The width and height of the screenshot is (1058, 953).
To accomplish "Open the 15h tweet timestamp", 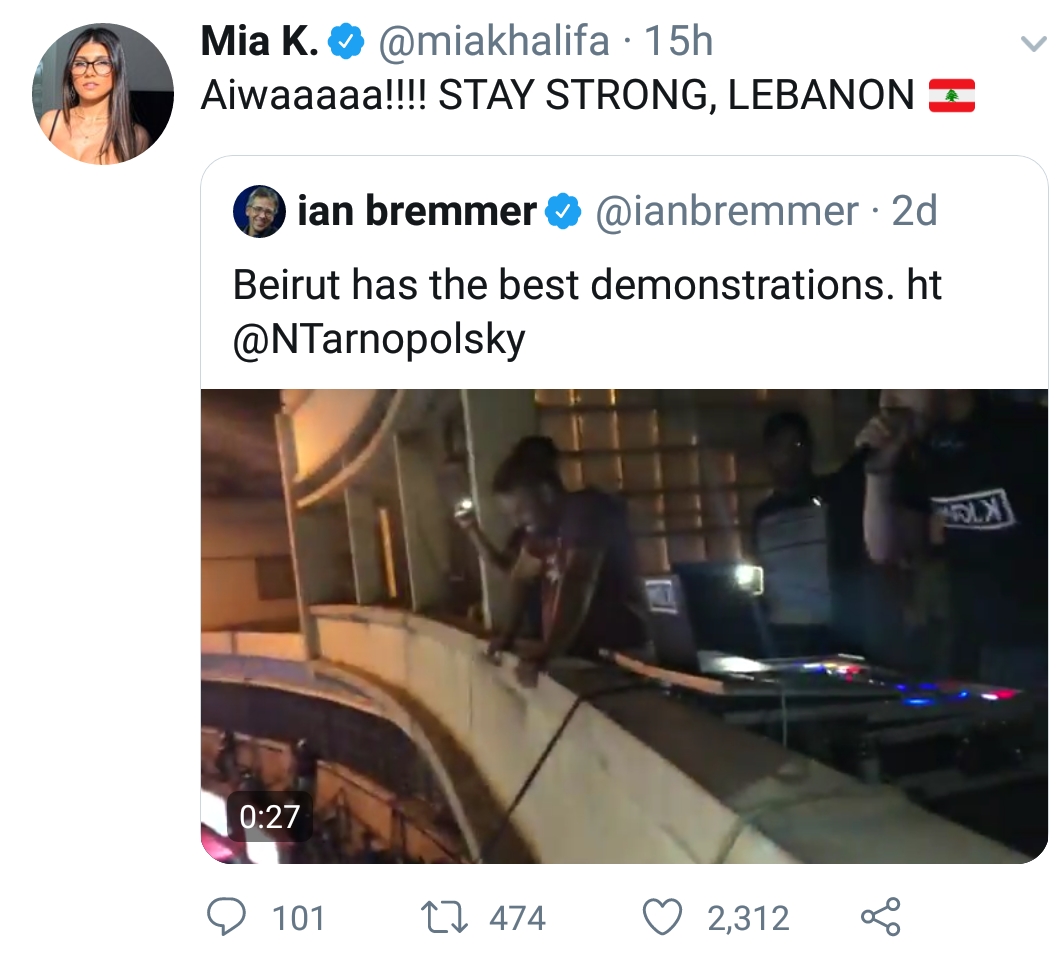I will pos(678,41).
